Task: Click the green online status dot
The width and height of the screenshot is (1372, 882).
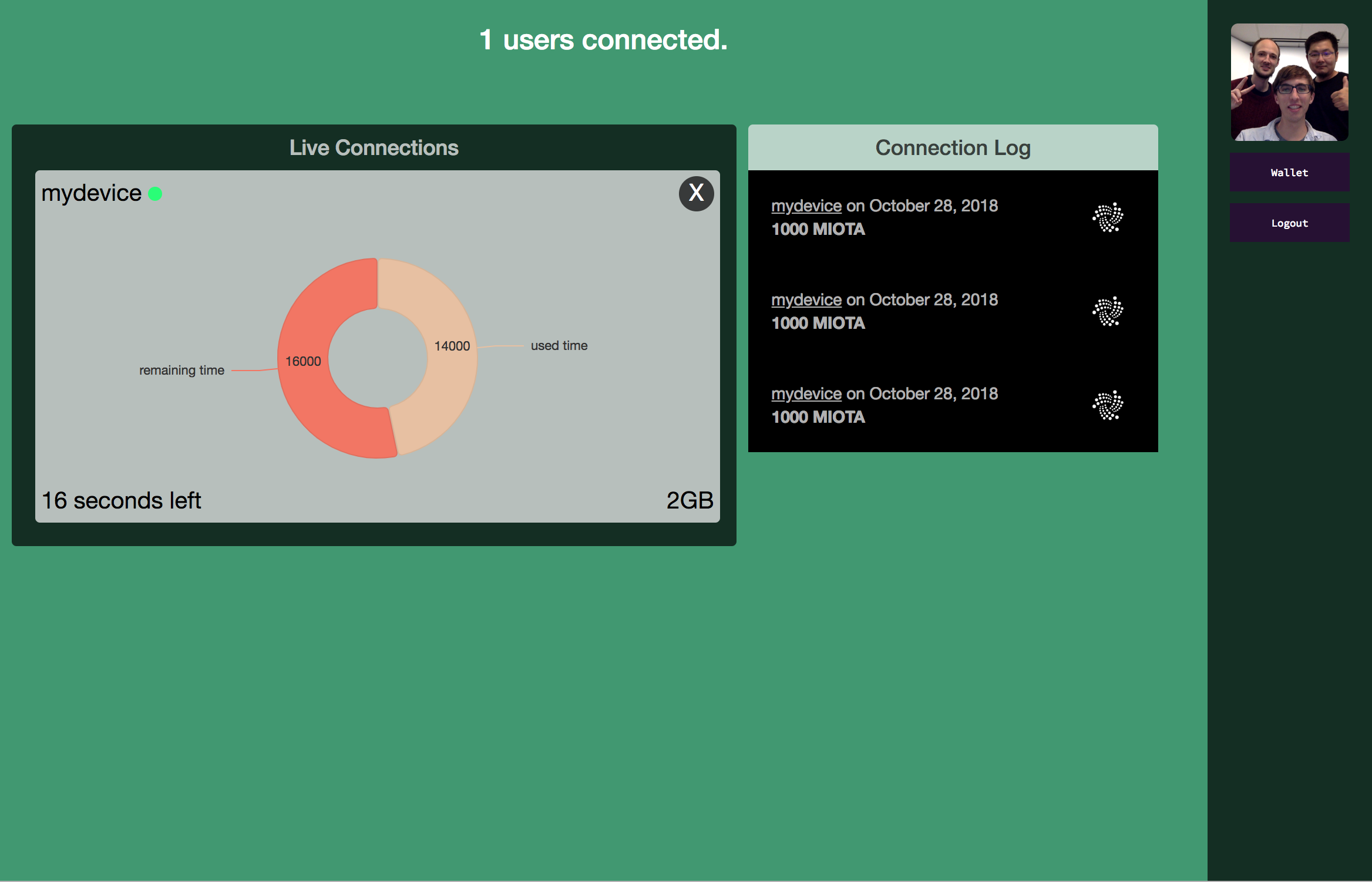Action: [155, 194]
